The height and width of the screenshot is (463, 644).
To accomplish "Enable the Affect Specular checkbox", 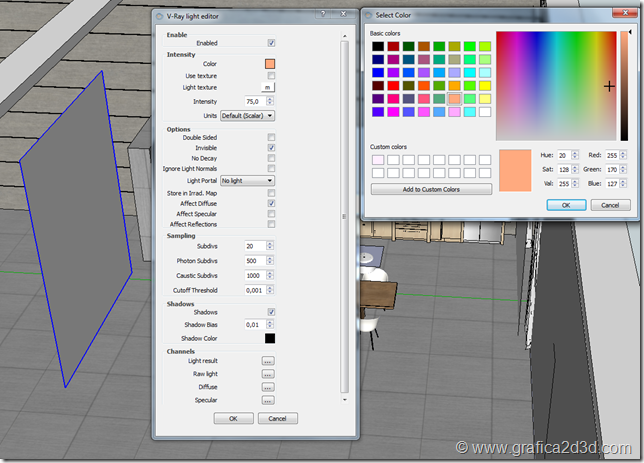I will [271, 214].
